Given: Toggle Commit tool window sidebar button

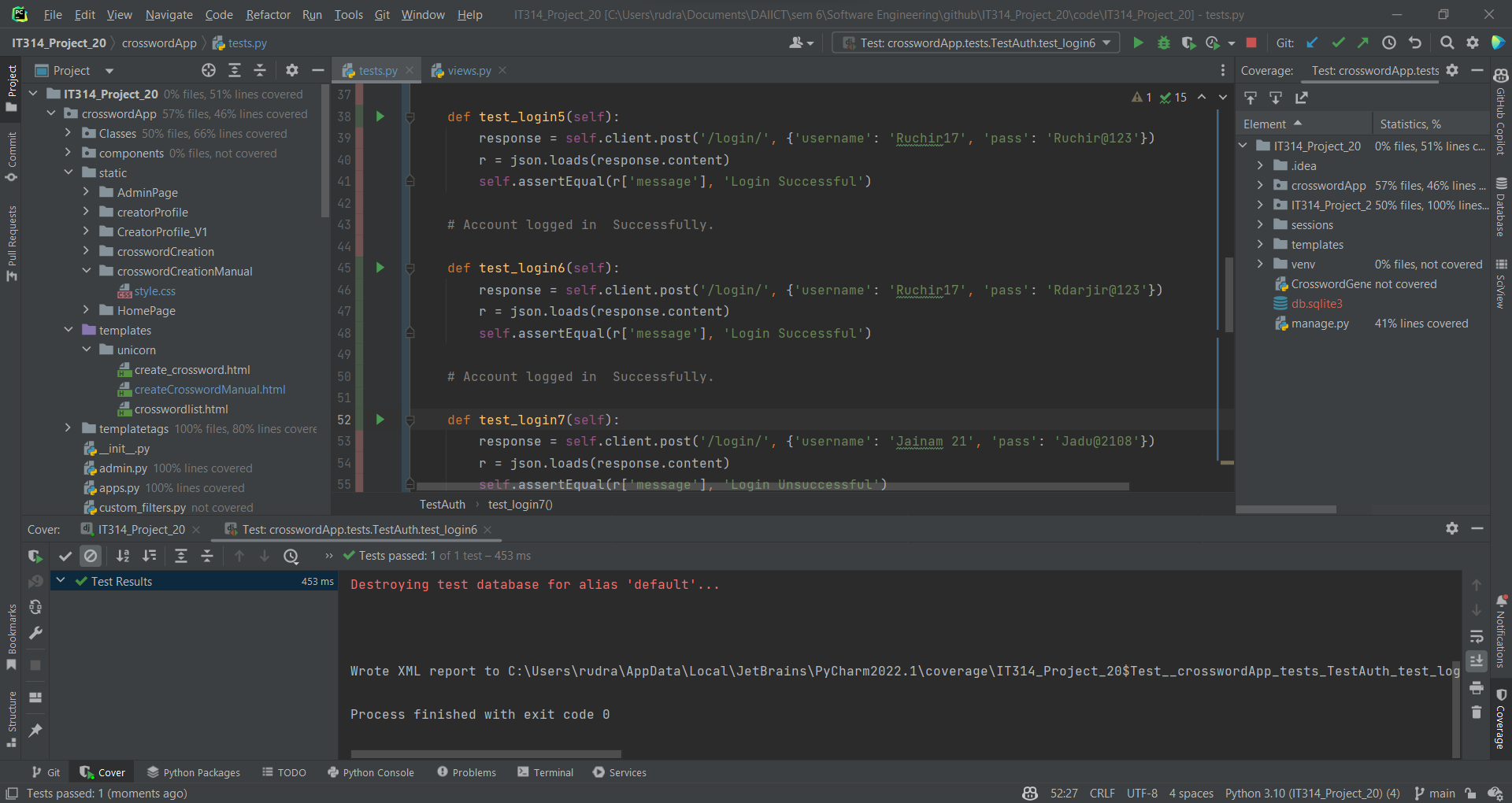Looking at the screenshot, I should (11, 156).
